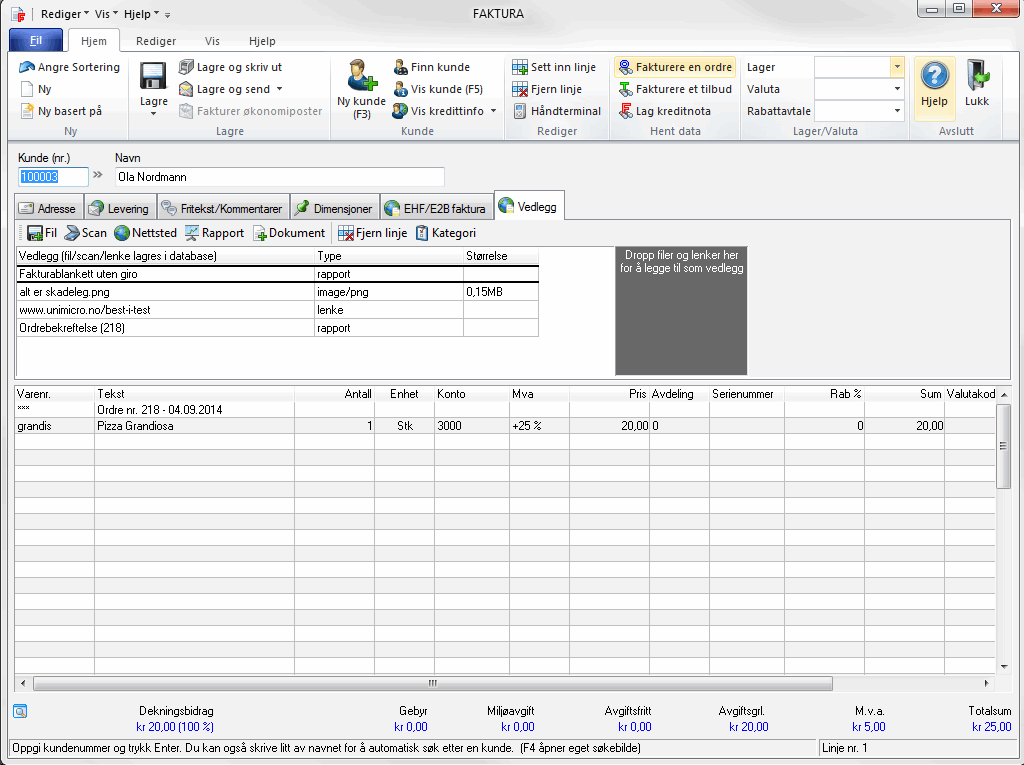Expand the Valuta dropdown

point(897,89)
